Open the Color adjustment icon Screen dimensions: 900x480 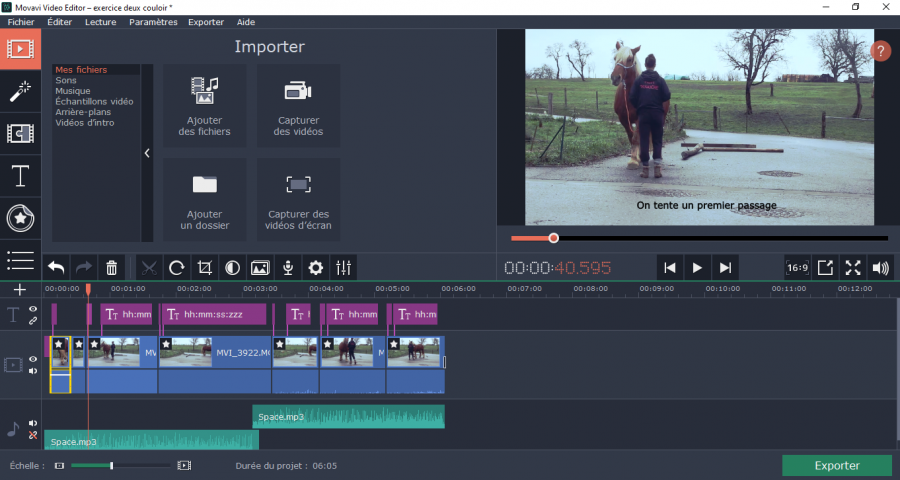coord(232,268)
